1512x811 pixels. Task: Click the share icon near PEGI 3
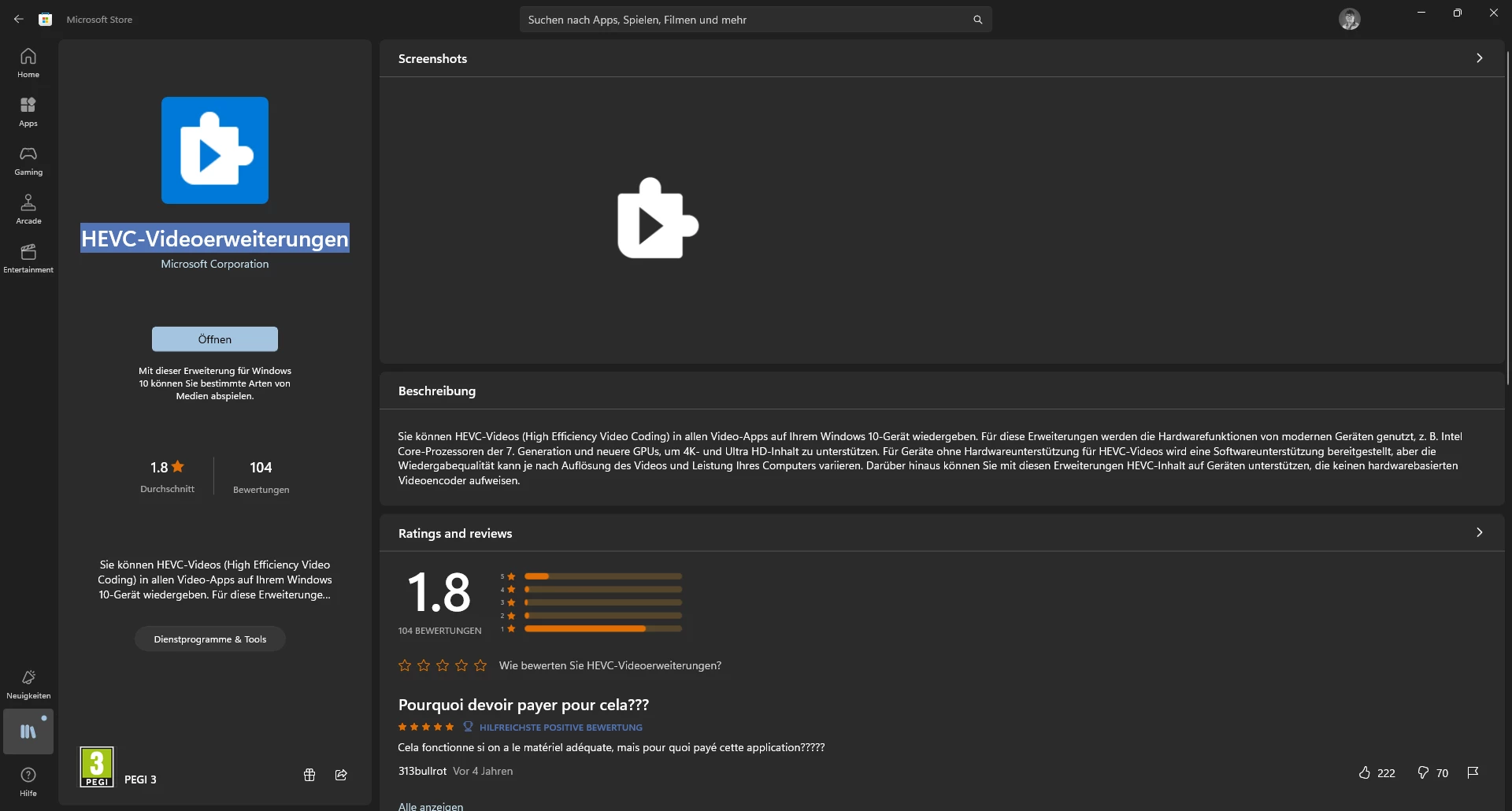click(x=341, y=775)
